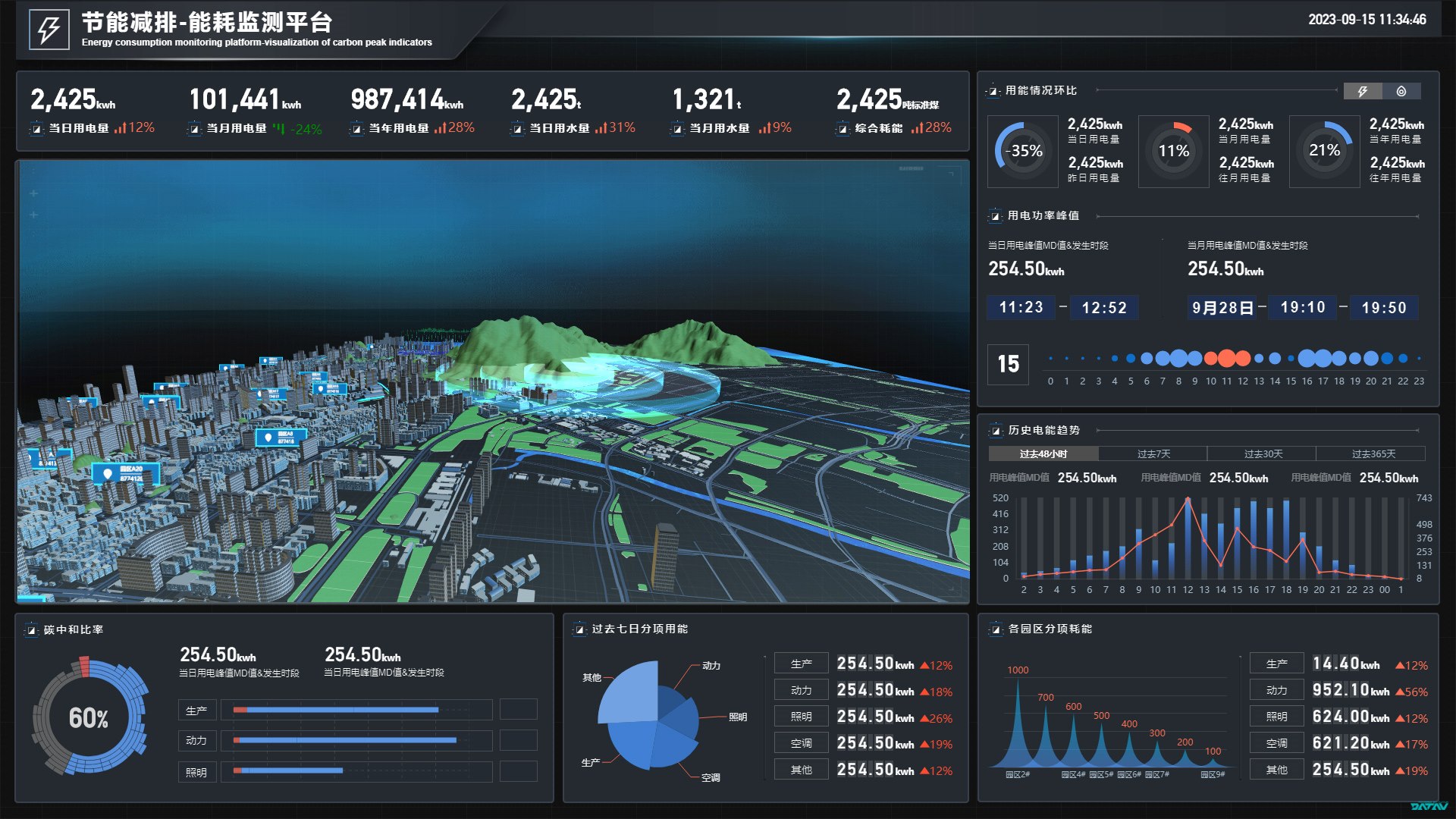Click panel icon beside 各园区分项耗能
Viewport: 1456px width, 819px height.
[x=996, y=629]
